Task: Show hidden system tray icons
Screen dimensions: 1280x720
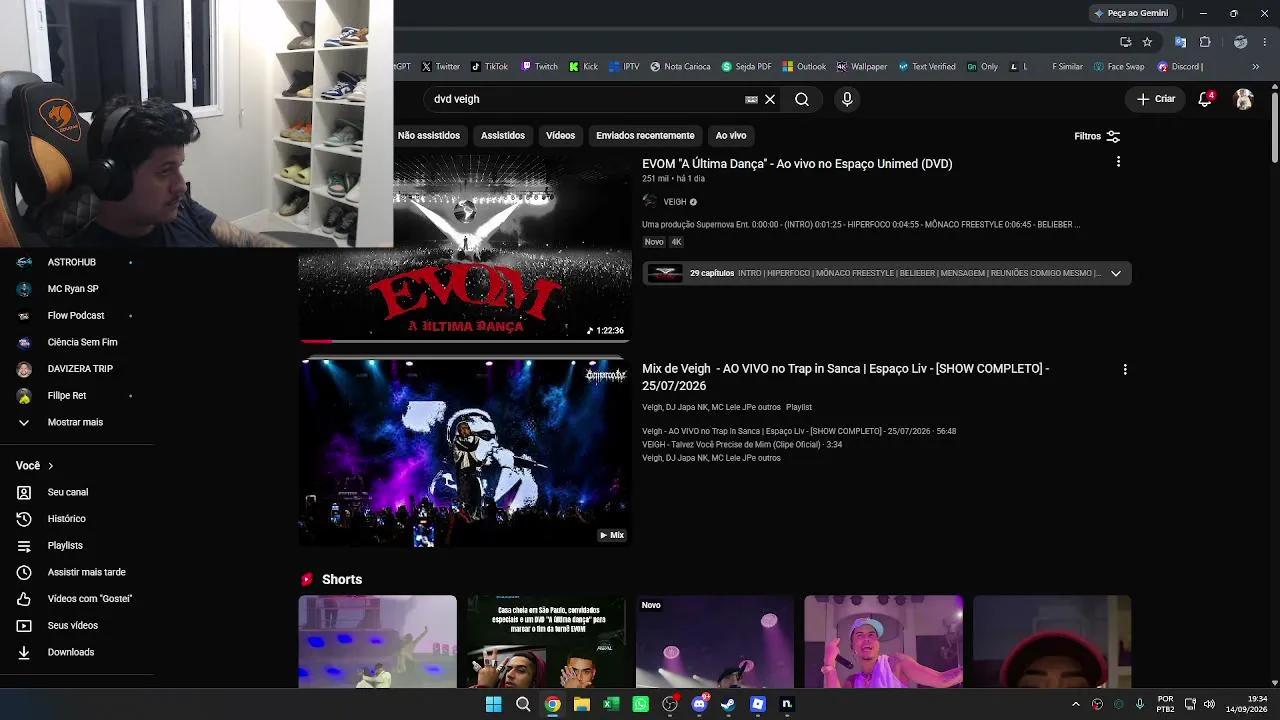Action: pos(1076,704)
